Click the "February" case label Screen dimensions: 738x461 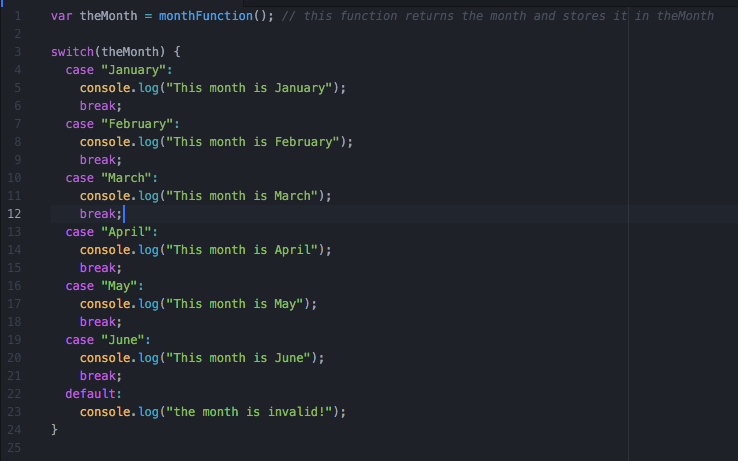coord(137,124)
